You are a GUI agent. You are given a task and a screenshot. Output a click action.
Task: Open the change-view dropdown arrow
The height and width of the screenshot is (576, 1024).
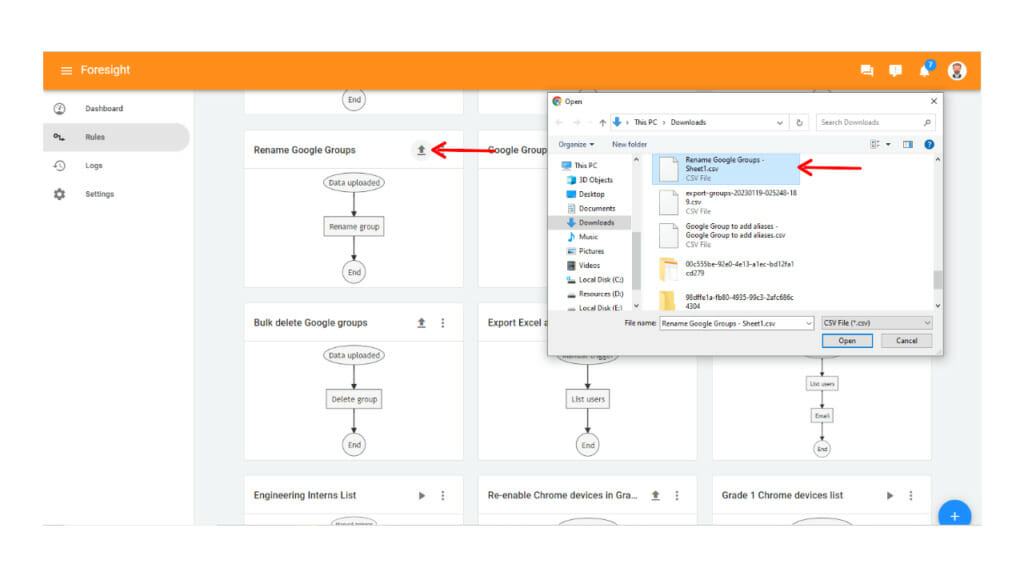tap(889, 144)
